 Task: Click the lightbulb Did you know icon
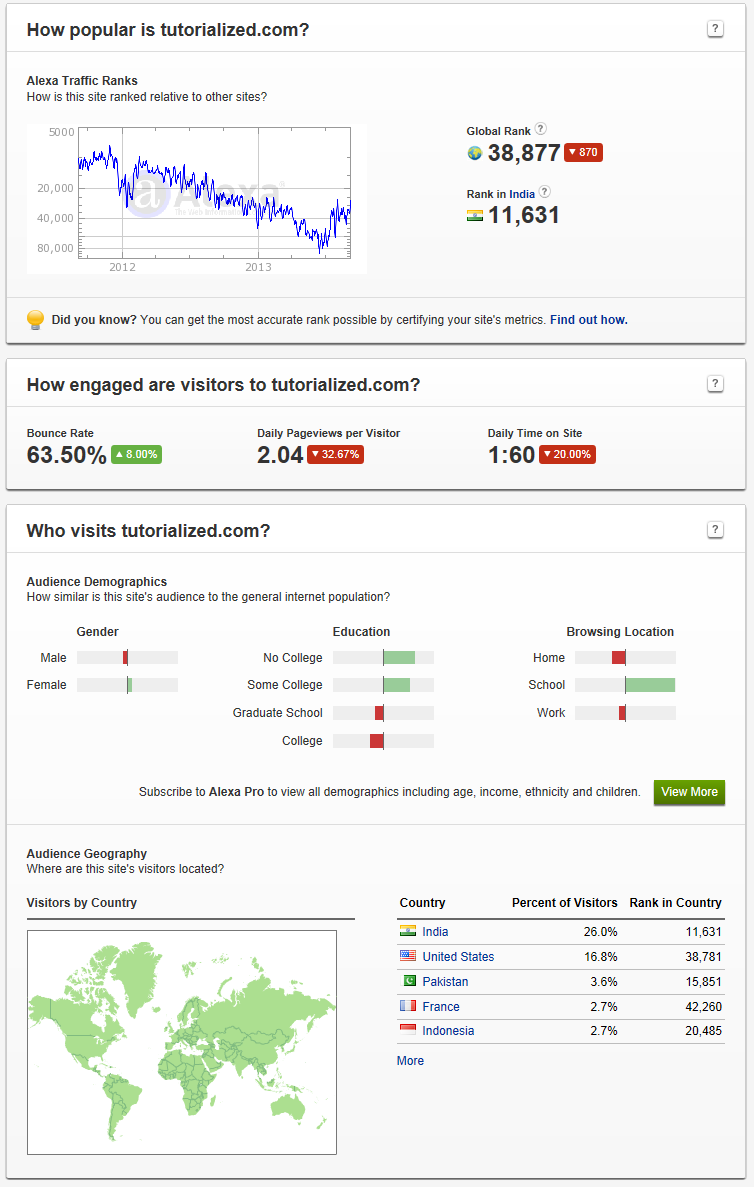[35, 319]
